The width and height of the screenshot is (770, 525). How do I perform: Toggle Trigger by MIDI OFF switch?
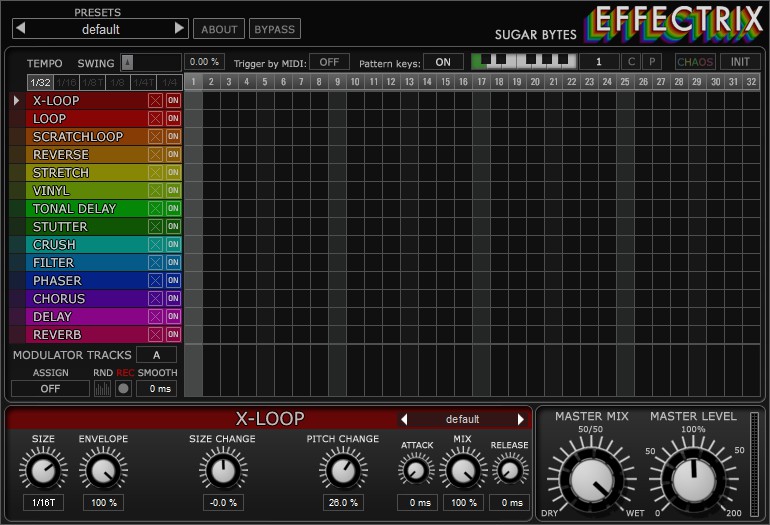pos(329,62)
